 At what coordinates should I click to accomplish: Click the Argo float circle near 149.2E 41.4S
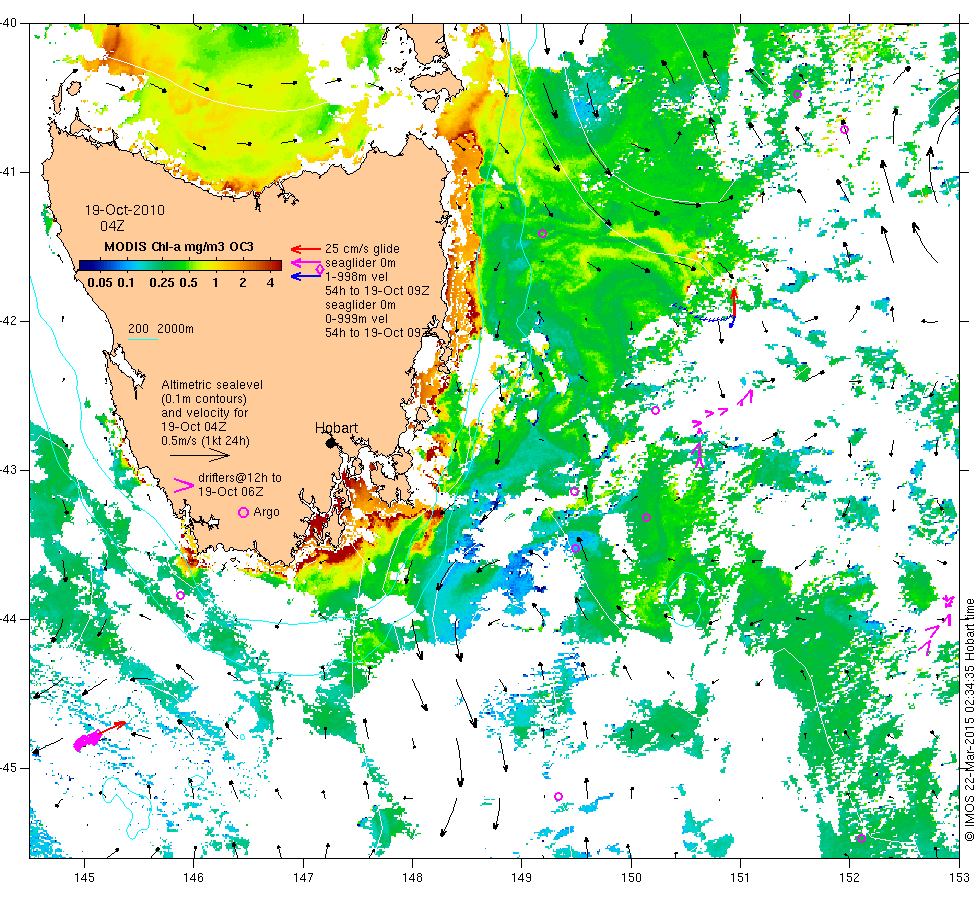[x=542, y=234]
